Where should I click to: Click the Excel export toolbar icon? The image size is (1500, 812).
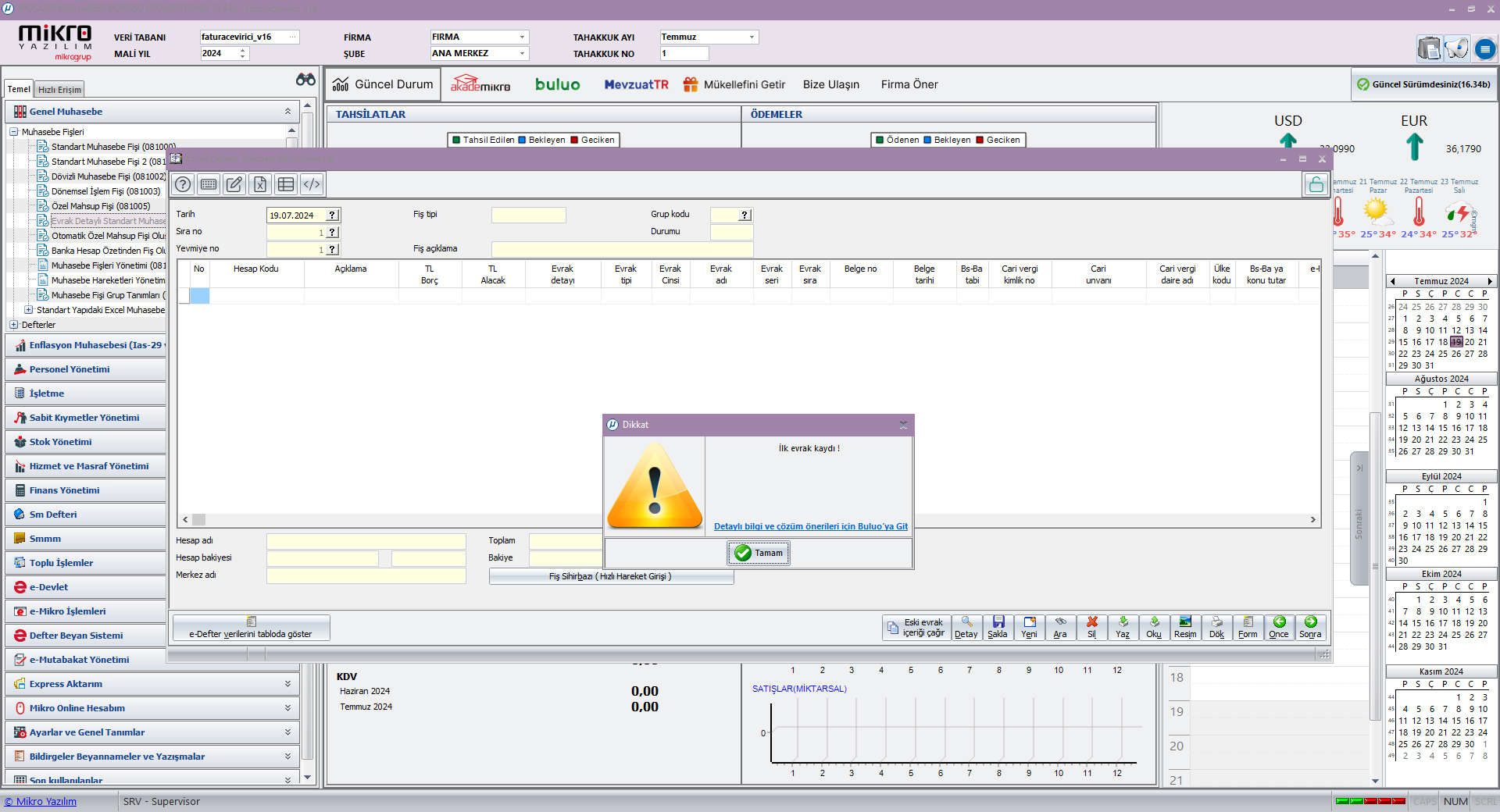click(260, 184)
